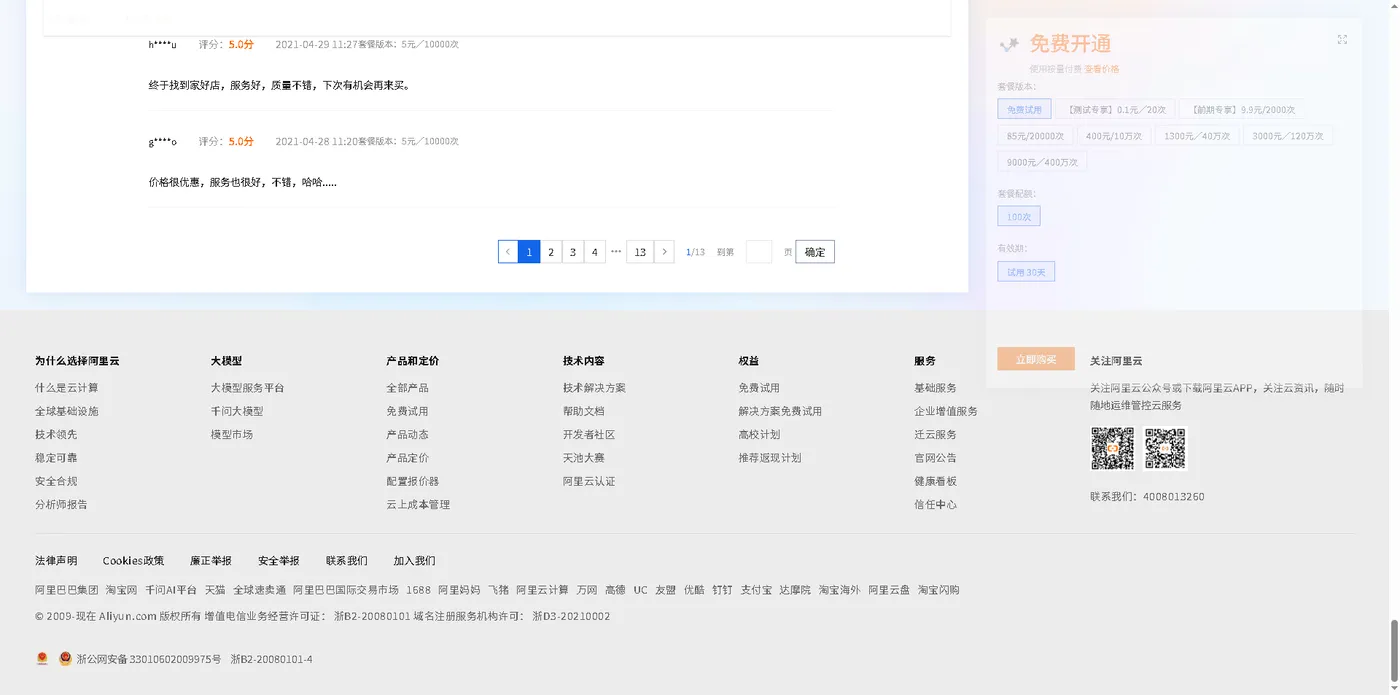
Task: Jump to last review page 13
Action: 640,252
